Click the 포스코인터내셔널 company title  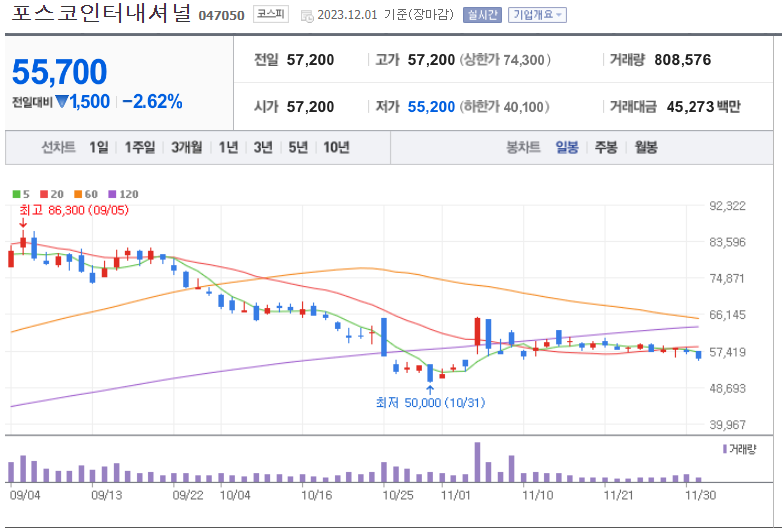[x=101, y=13]
